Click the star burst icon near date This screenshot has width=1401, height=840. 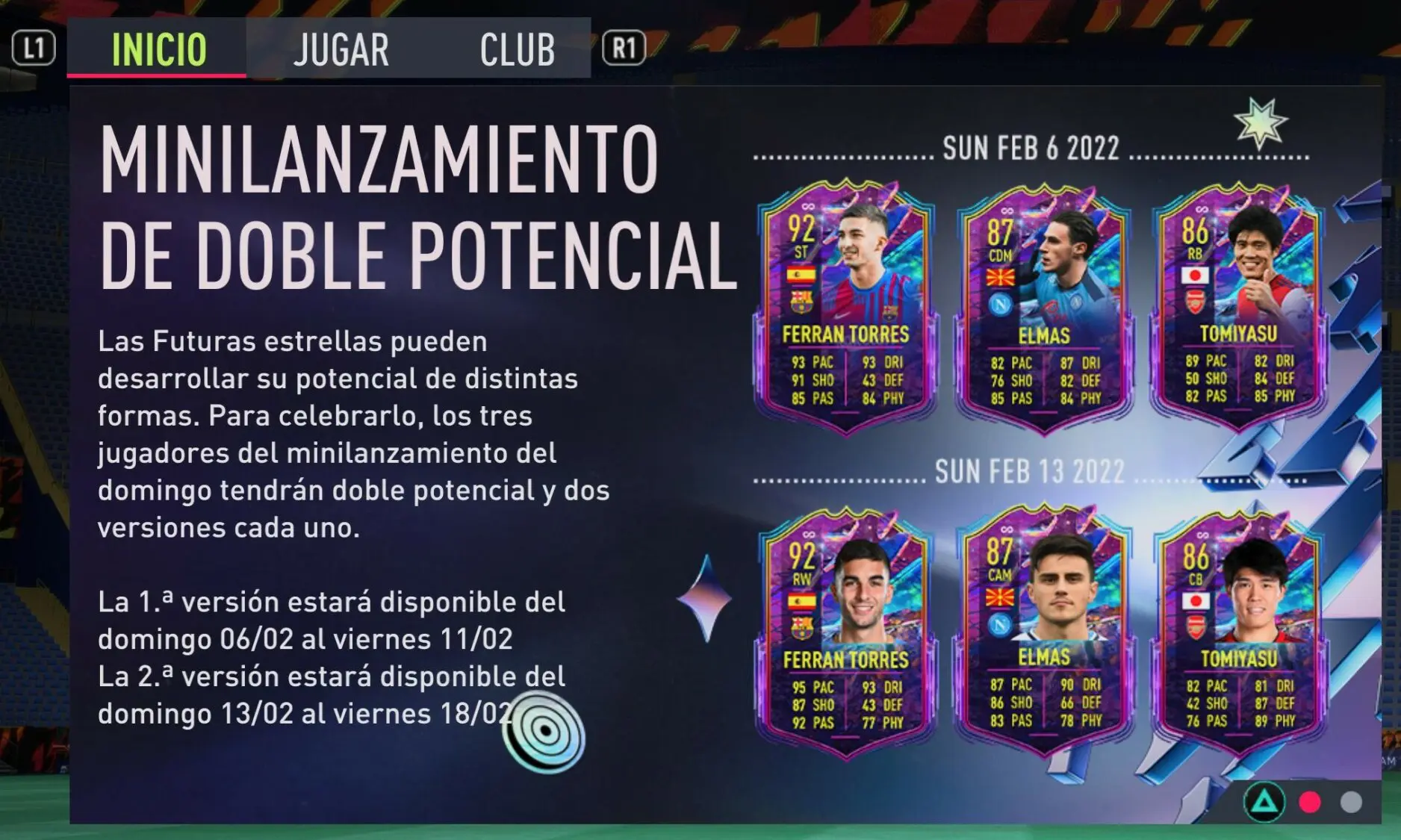(x=1260, y=123)
